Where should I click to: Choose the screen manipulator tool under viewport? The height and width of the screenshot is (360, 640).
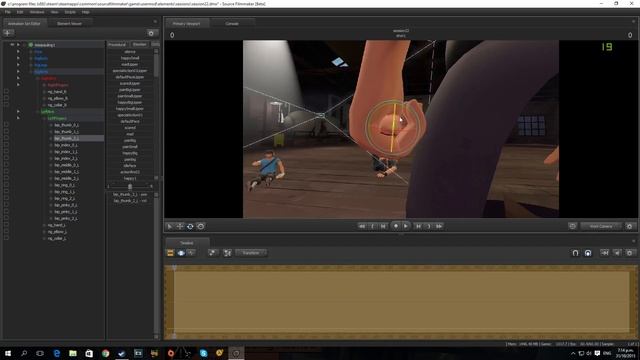pos(200,226)
